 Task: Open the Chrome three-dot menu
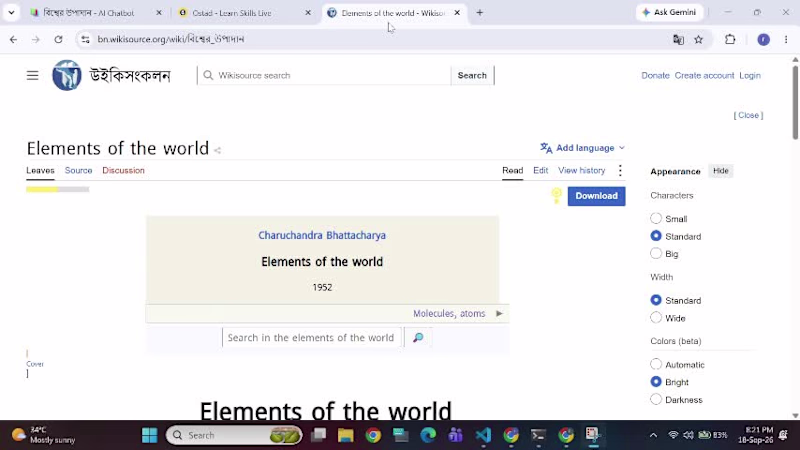pyautogui.click(x=786, y=39)
